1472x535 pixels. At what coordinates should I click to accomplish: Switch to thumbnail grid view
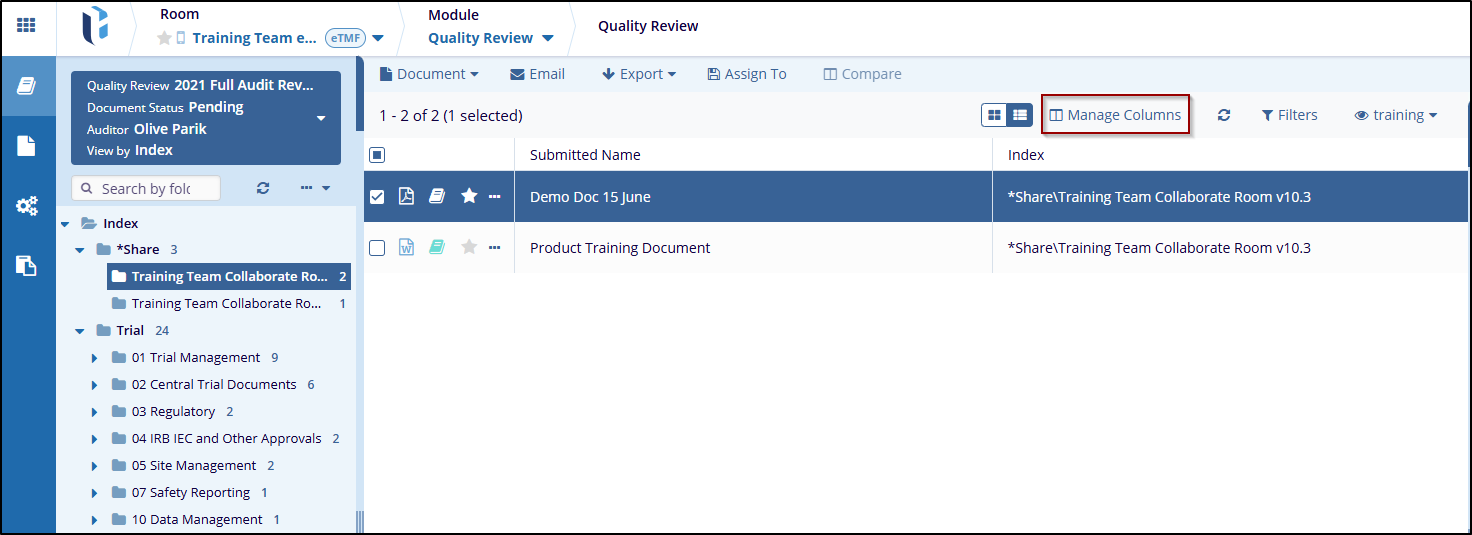point(994,115)
